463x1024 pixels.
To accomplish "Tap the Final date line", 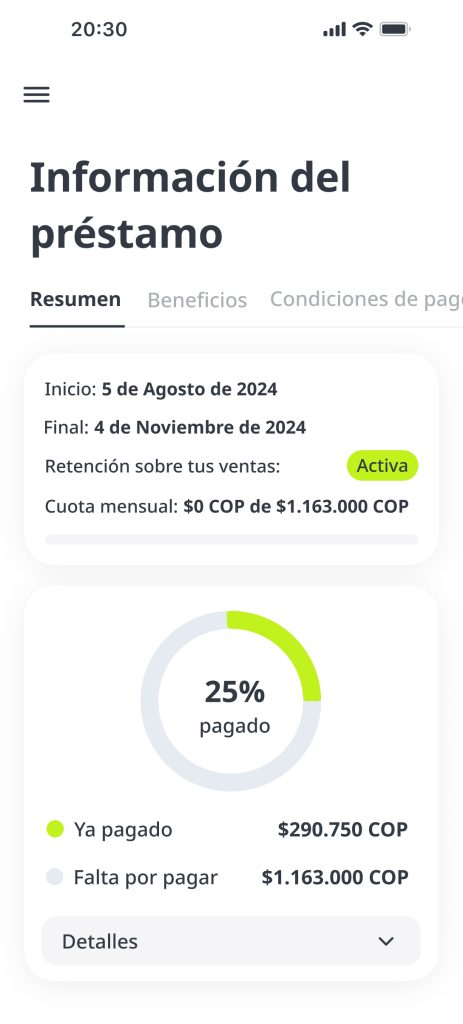I will pos(175,428).
